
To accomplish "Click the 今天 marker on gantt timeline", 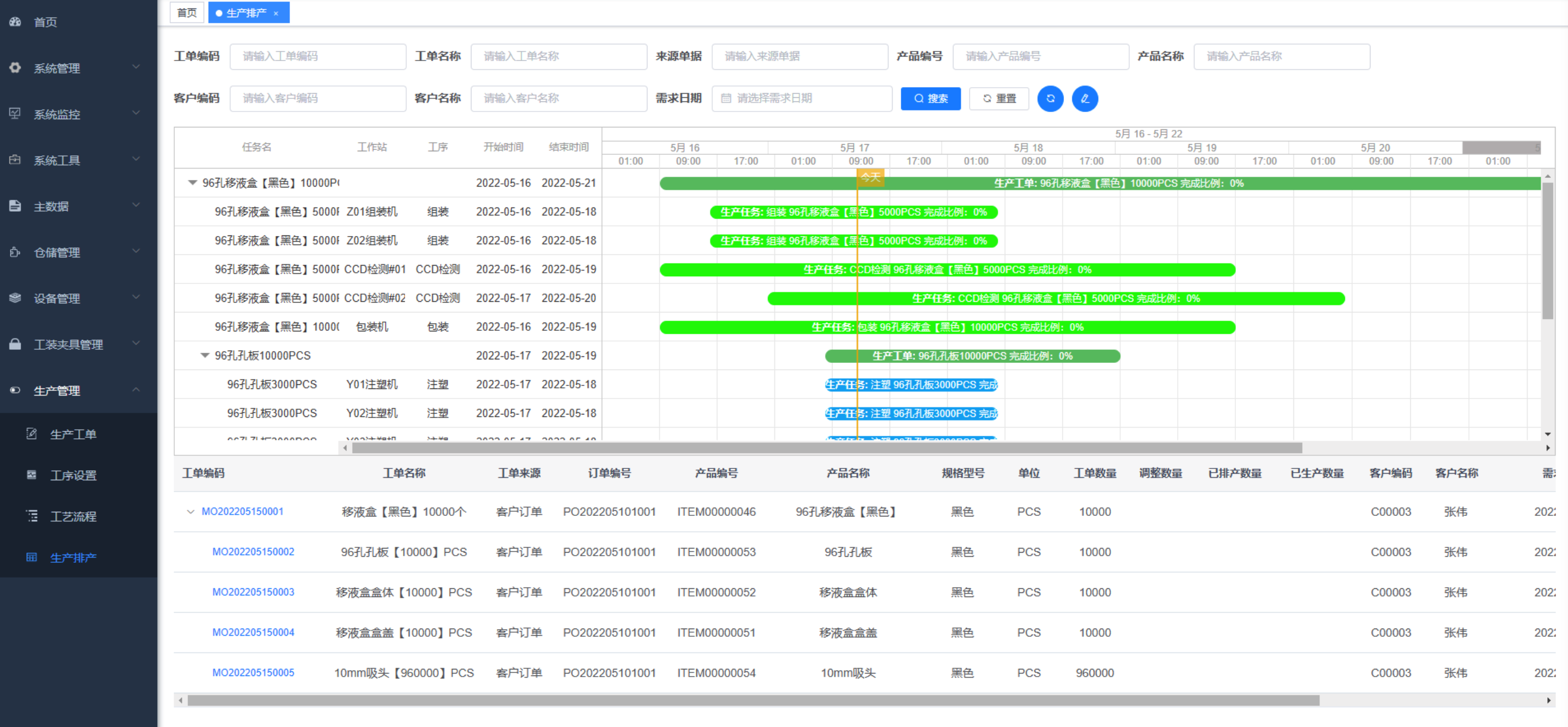I will 870,177.
